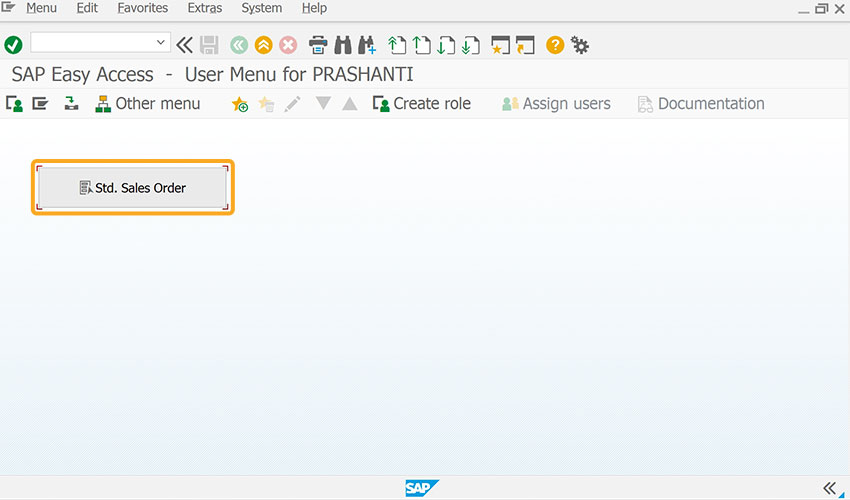
Task: Click the window menu icon left of Menu
Action: (8, 8)
